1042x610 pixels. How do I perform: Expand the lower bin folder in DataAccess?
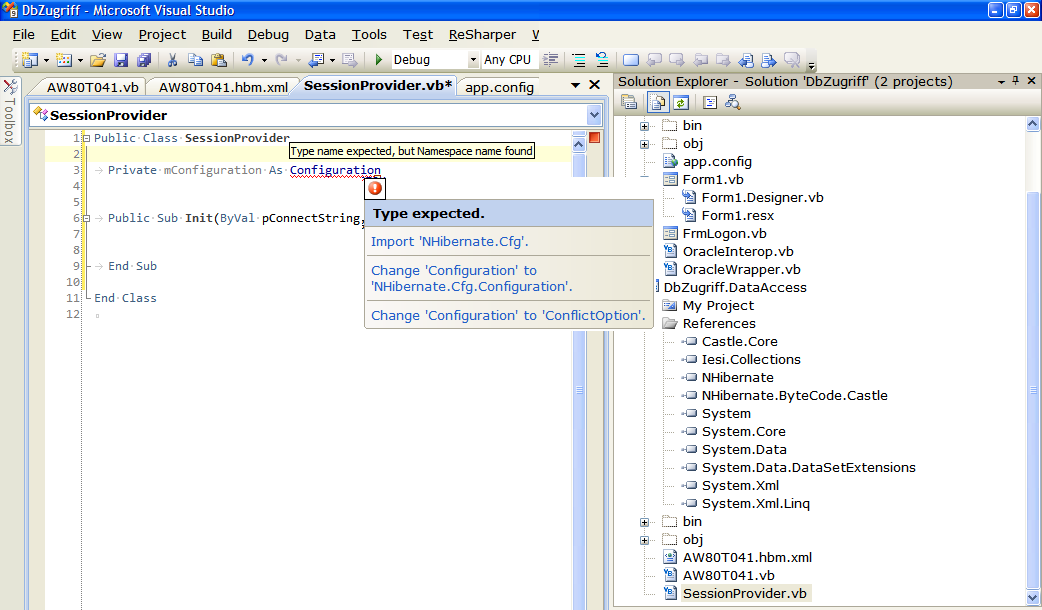click(644, 522)
